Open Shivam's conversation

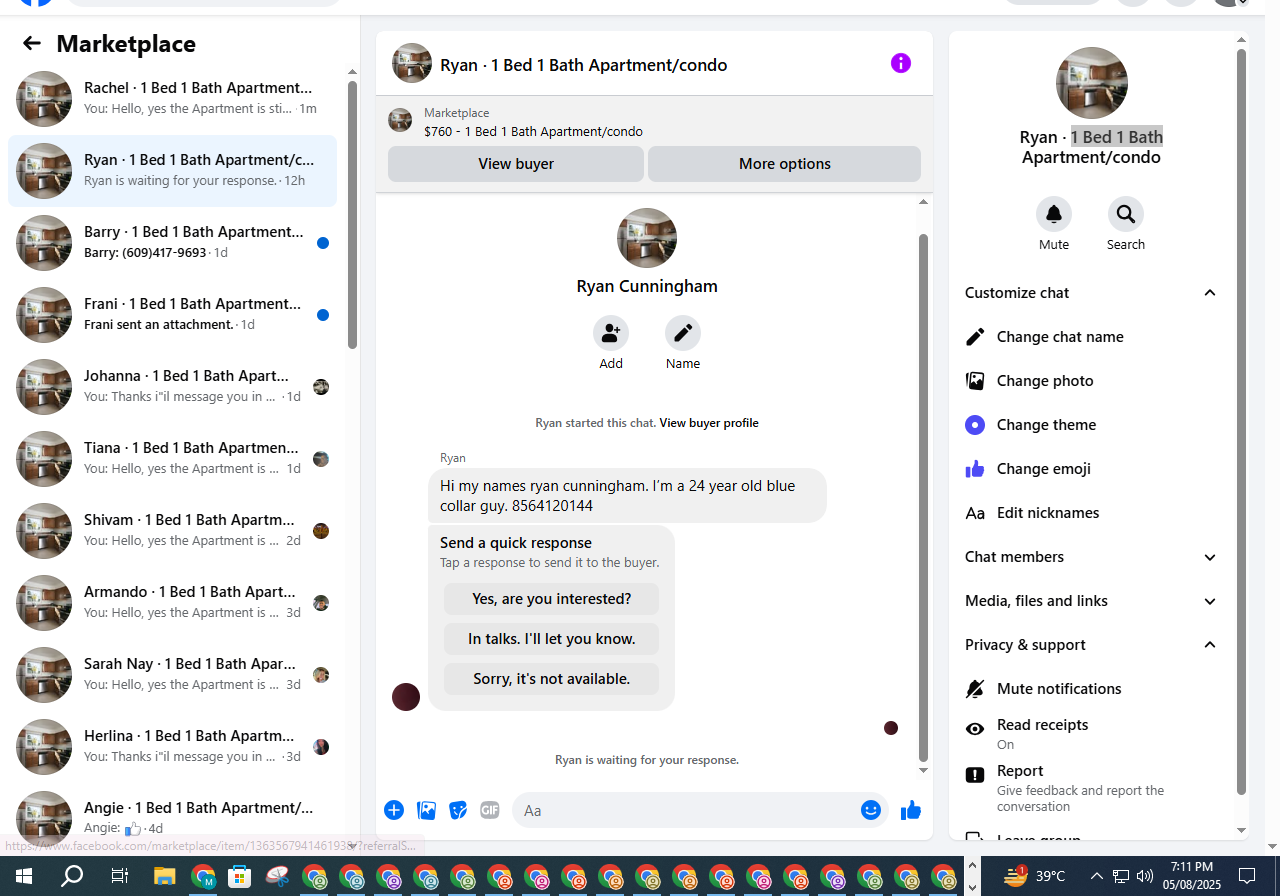172,531
